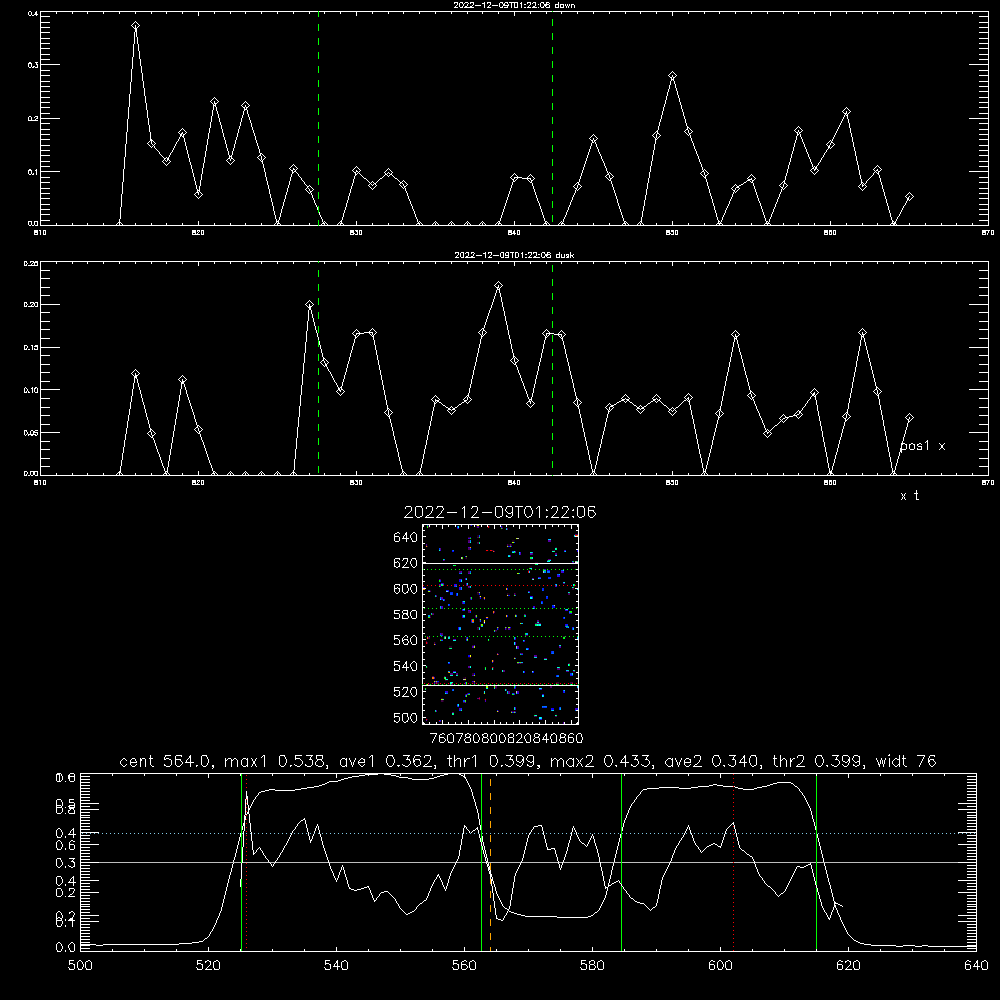Click the red dotted vertical line near 526
This screenshot has width=1000, height=1000.
point(246,861)
